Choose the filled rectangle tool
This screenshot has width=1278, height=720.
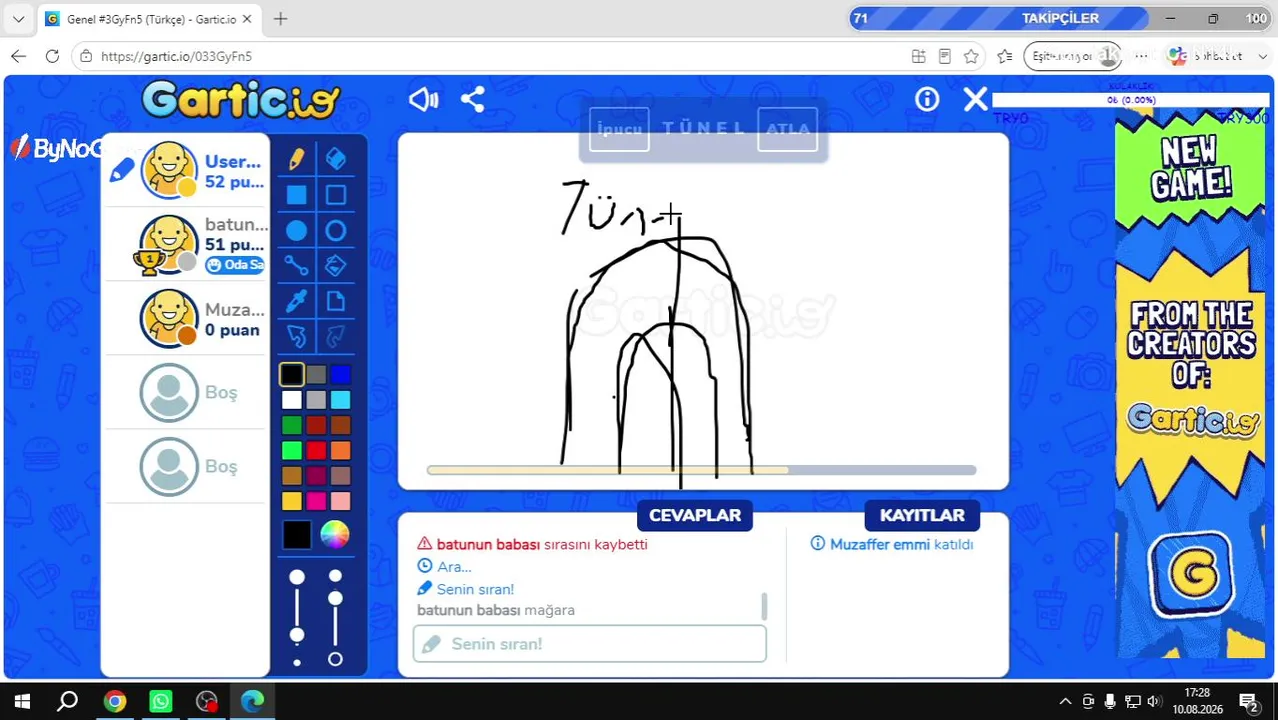coord(297,195)
